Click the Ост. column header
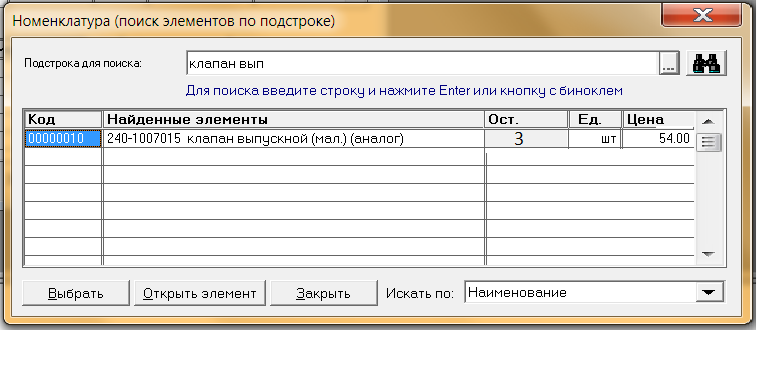Screen dimensions: 775x374 (526, 120)
